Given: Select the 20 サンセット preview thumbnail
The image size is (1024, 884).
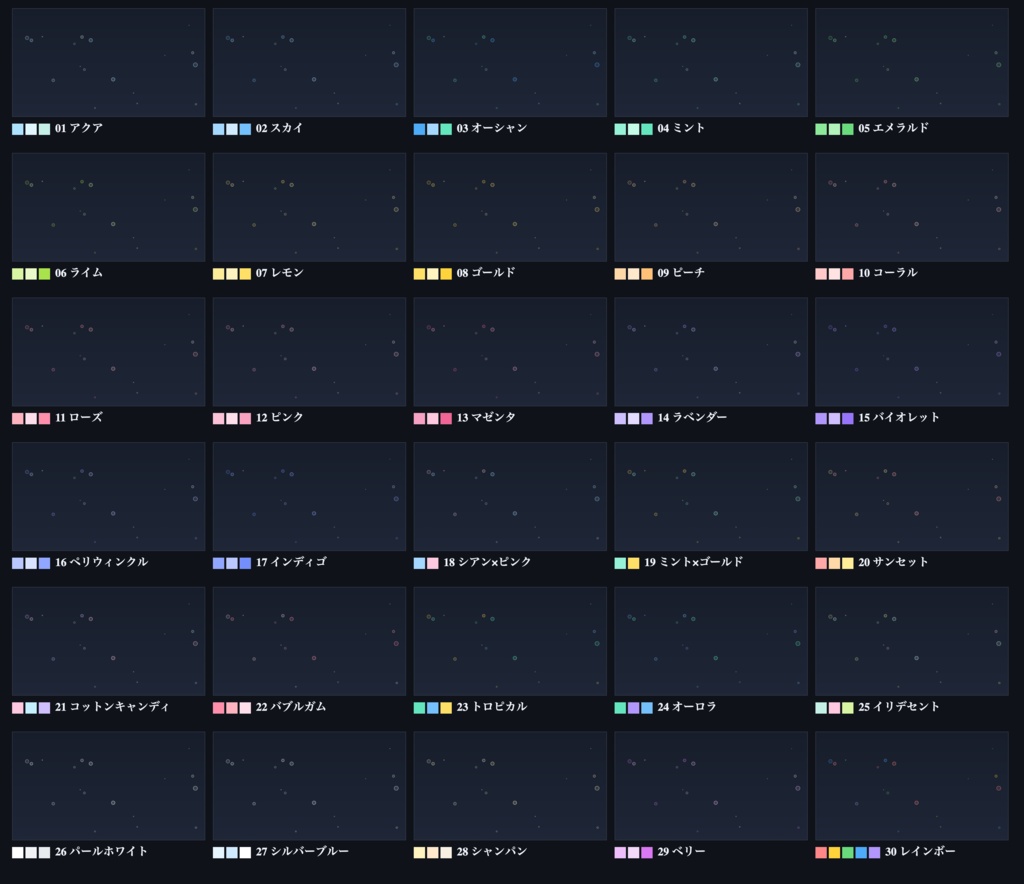Looking at the screenshot, I should click(x=912, y=497).
